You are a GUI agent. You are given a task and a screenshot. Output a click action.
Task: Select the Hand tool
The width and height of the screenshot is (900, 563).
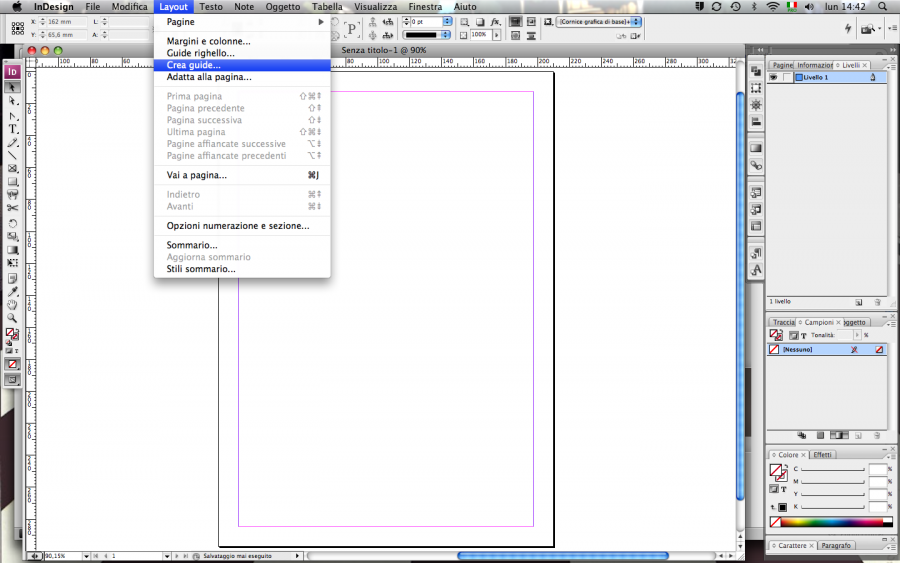click(x=13, y=305)
